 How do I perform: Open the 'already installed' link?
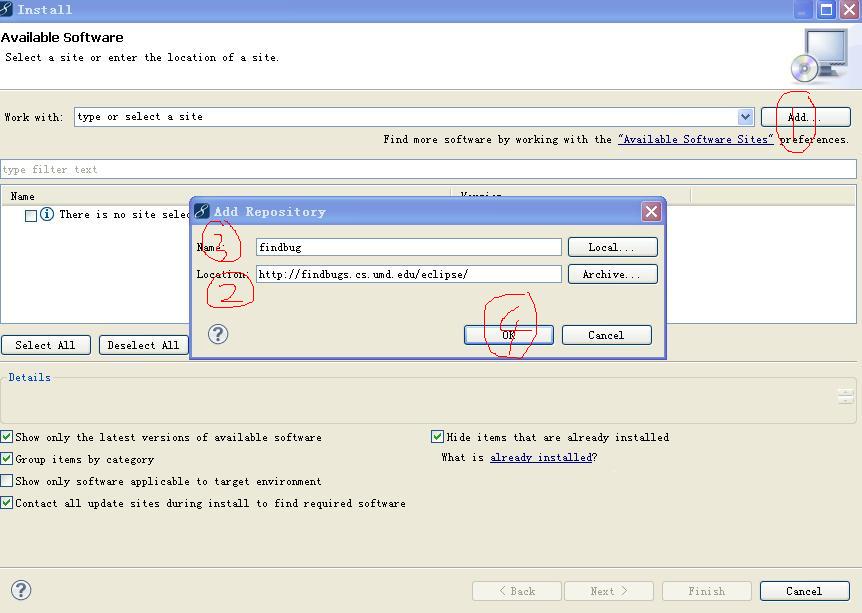pyautogui.click(x=541, y=457)
